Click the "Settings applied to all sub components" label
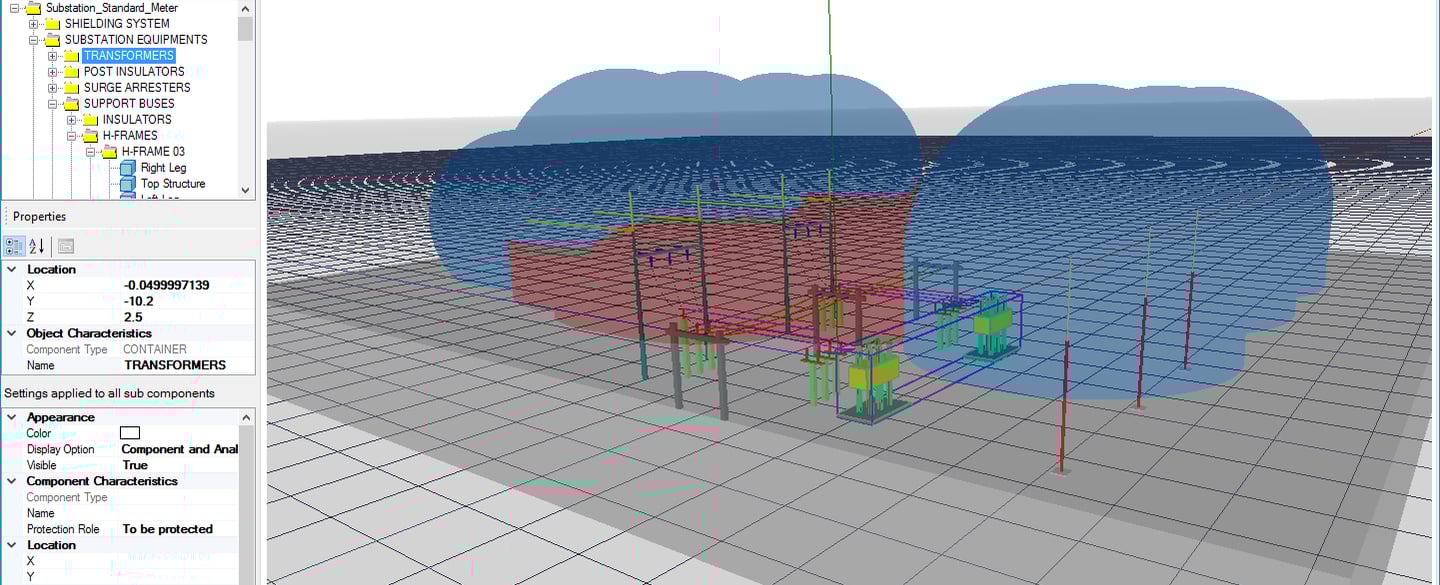This screenshot has width=1440, height=585. coord(109,393)
